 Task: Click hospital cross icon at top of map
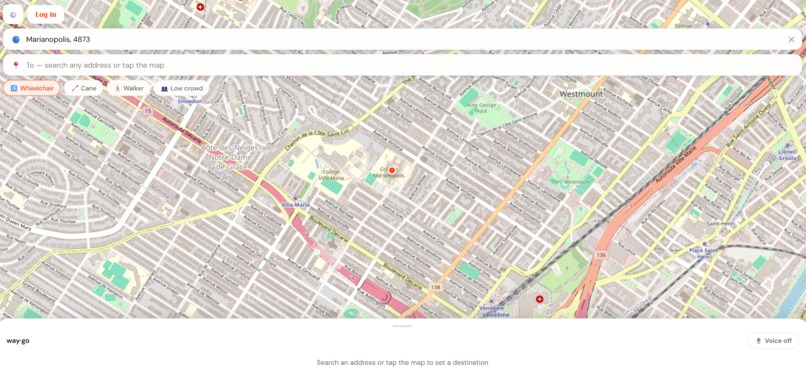click(200, 7)
